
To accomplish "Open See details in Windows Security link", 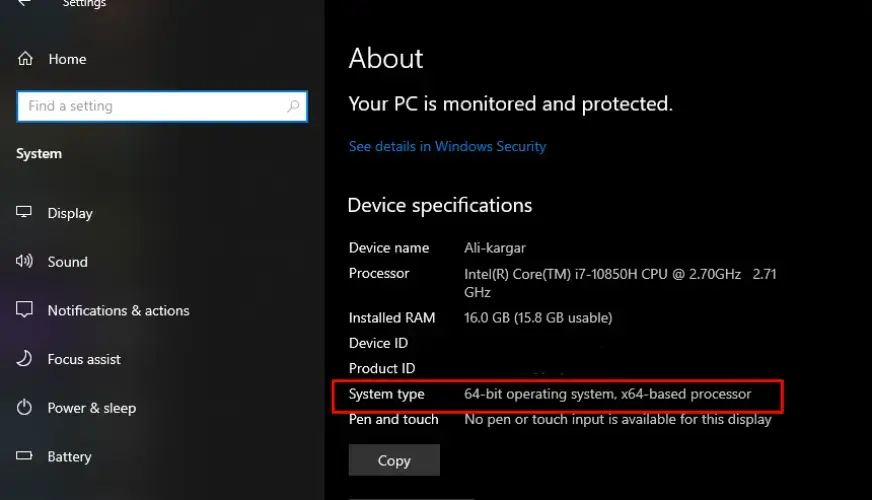I will click(x=447, y=146).
